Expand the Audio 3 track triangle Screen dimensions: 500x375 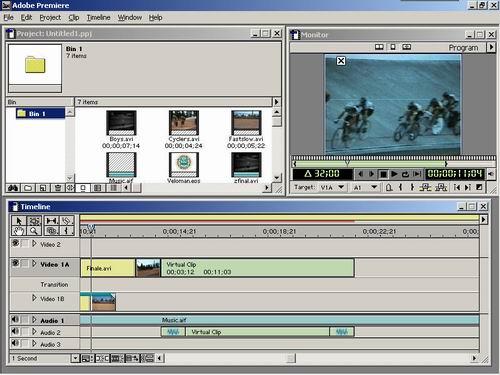click(x=34, y=343)
